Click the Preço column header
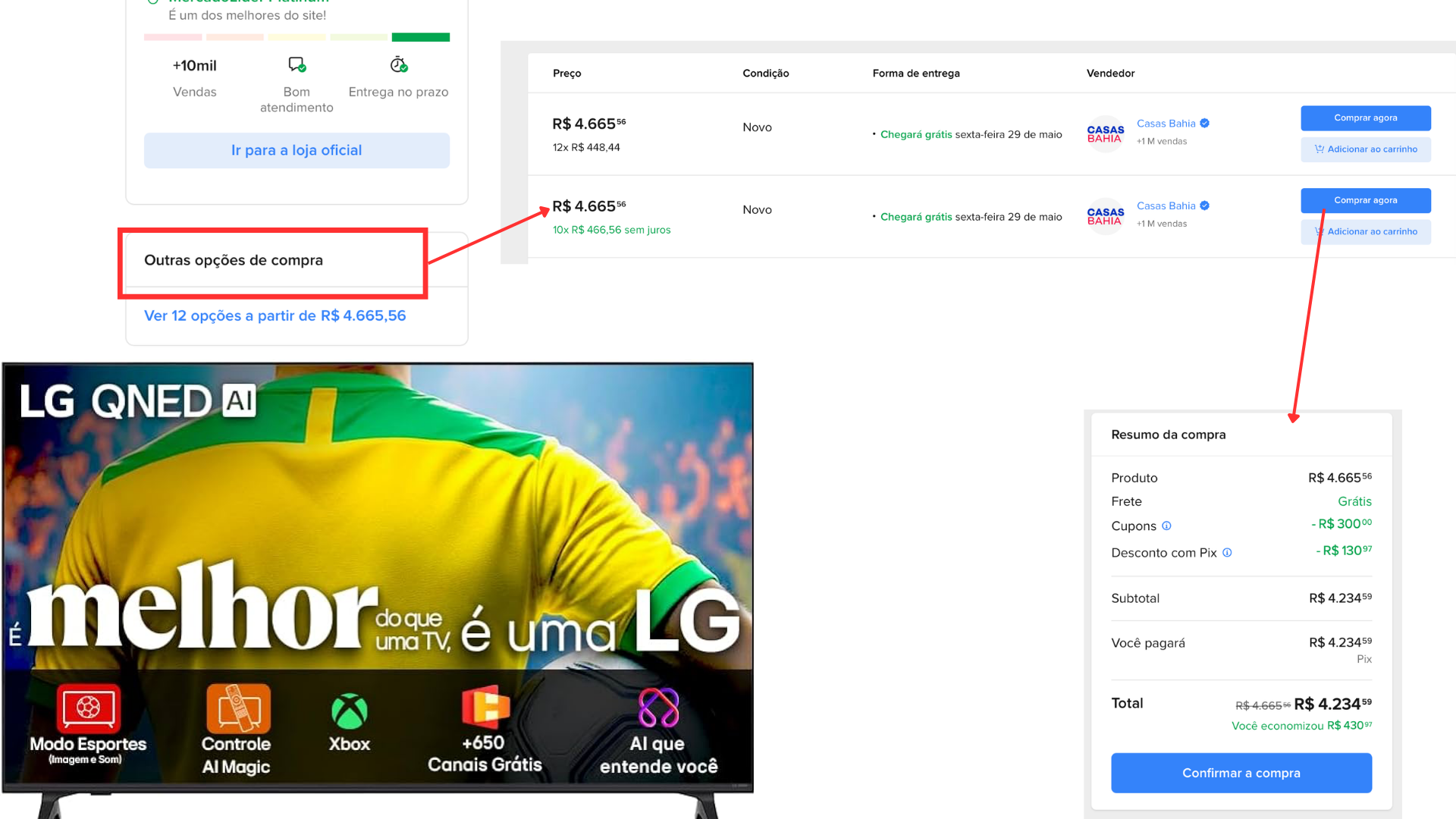The height and width of the screenshot is (819, 1456). click(x=566, y=74)
